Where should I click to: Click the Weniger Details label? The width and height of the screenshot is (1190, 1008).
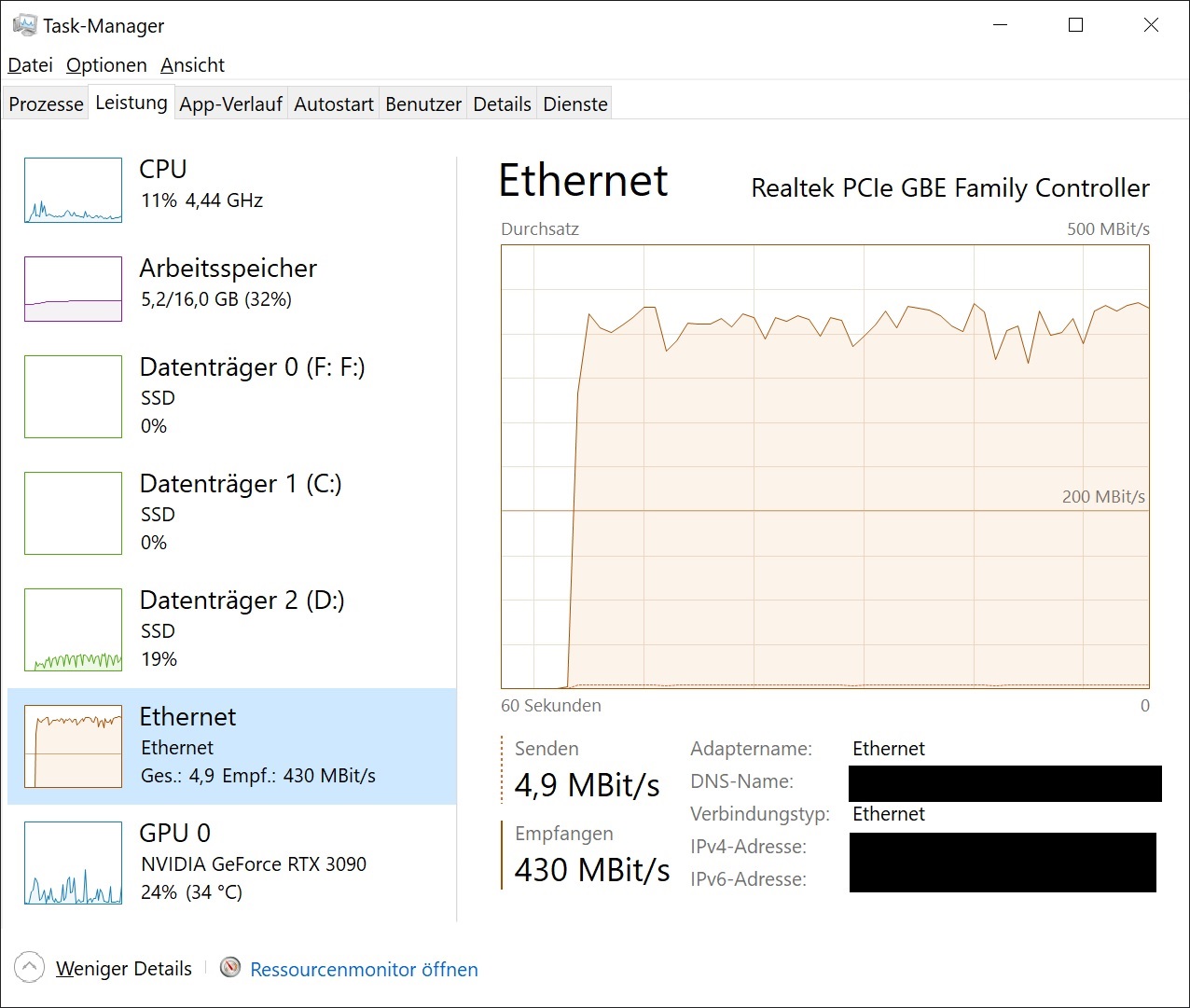coord(124,969)
